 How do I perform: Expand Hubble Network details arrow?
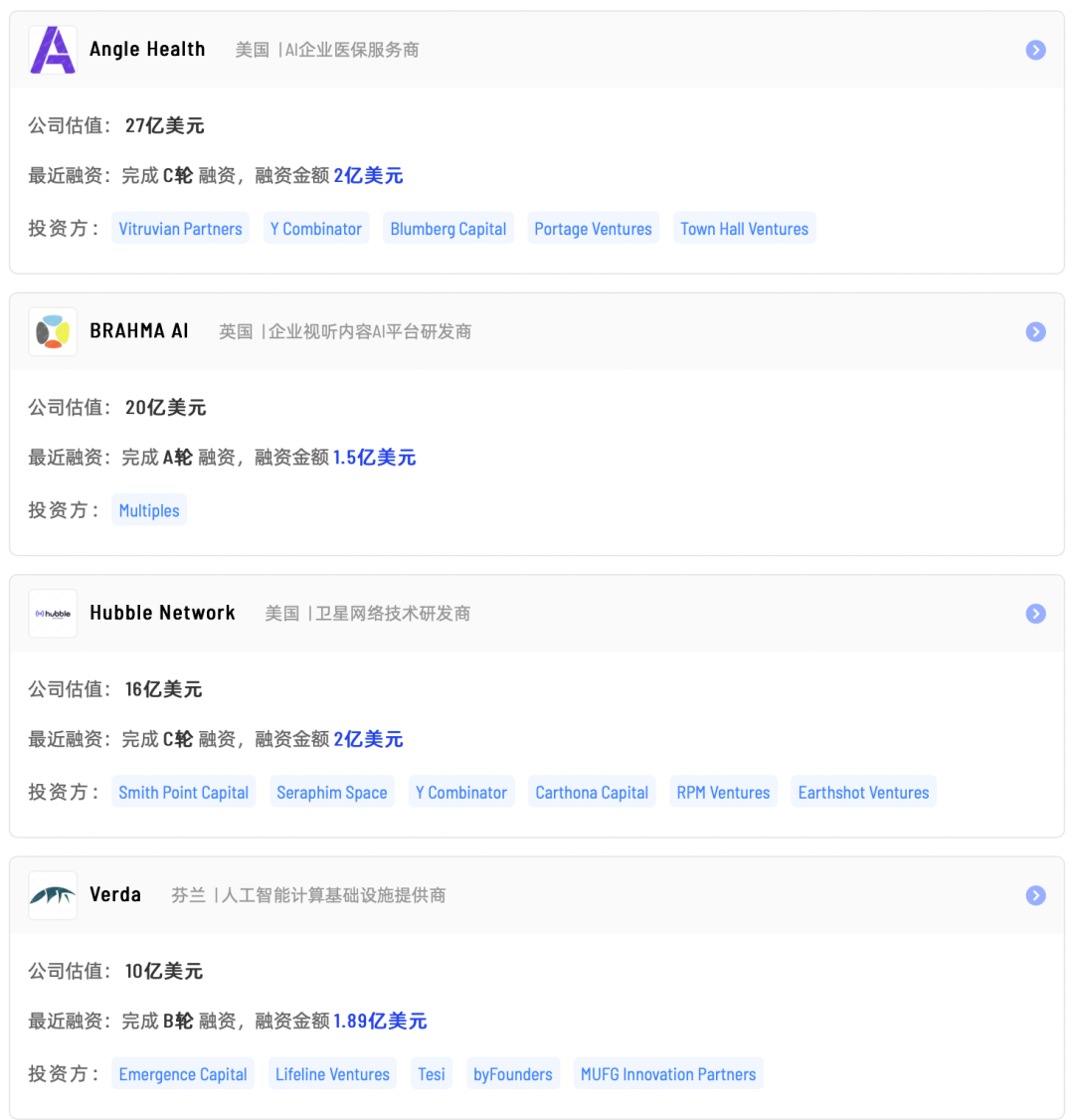(1035, 614)
